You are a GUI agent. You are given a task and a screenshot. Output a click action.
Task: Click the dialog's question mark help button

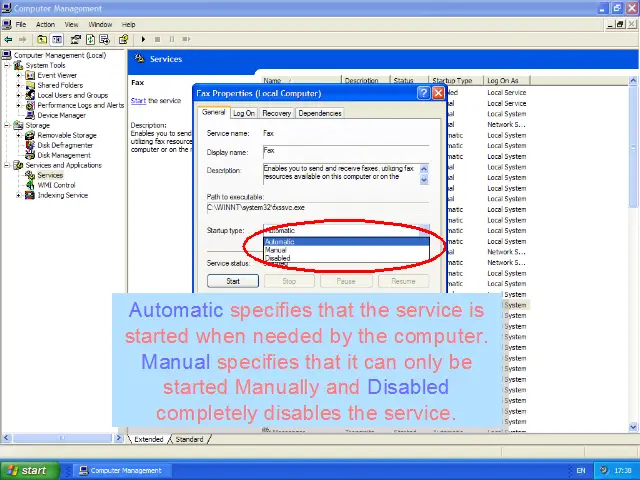pos(424,93)
